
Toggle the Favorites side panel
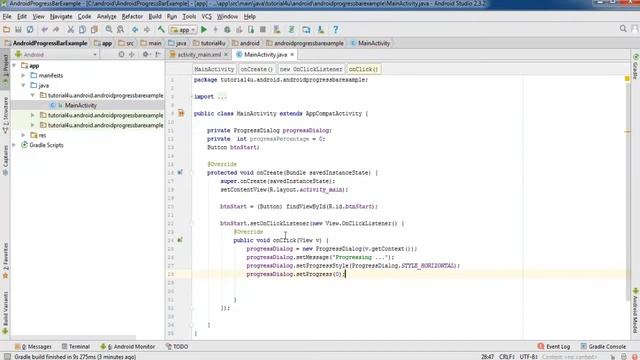coord(5,261)
